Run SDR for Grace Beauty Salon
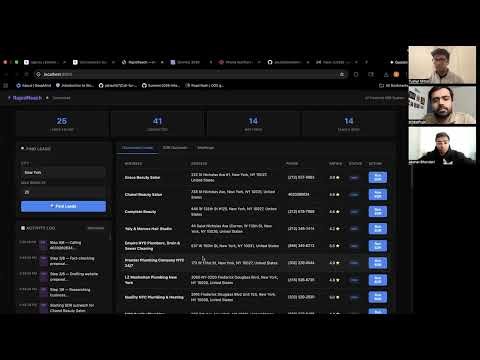Screen dimensions: 480x360 pyautogui.click(x=378, y=177)
